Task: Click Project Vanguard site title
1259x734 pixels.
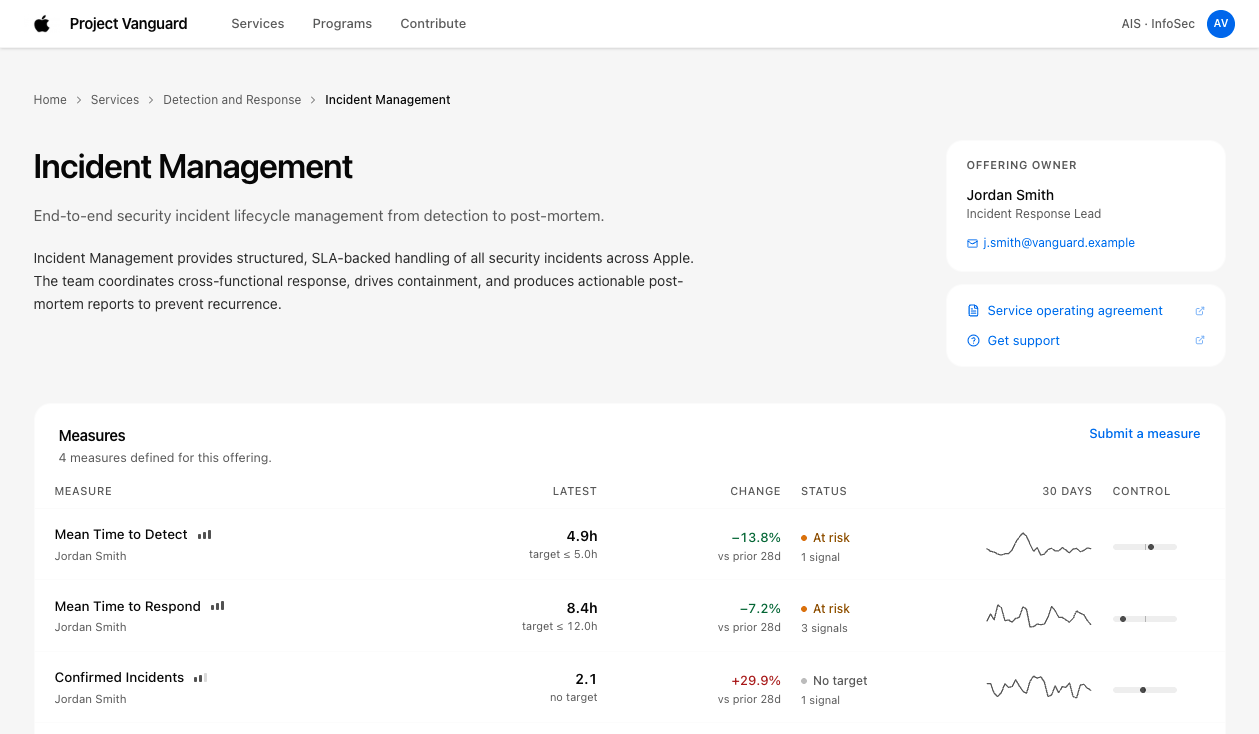Action: (x=129, y=24)
